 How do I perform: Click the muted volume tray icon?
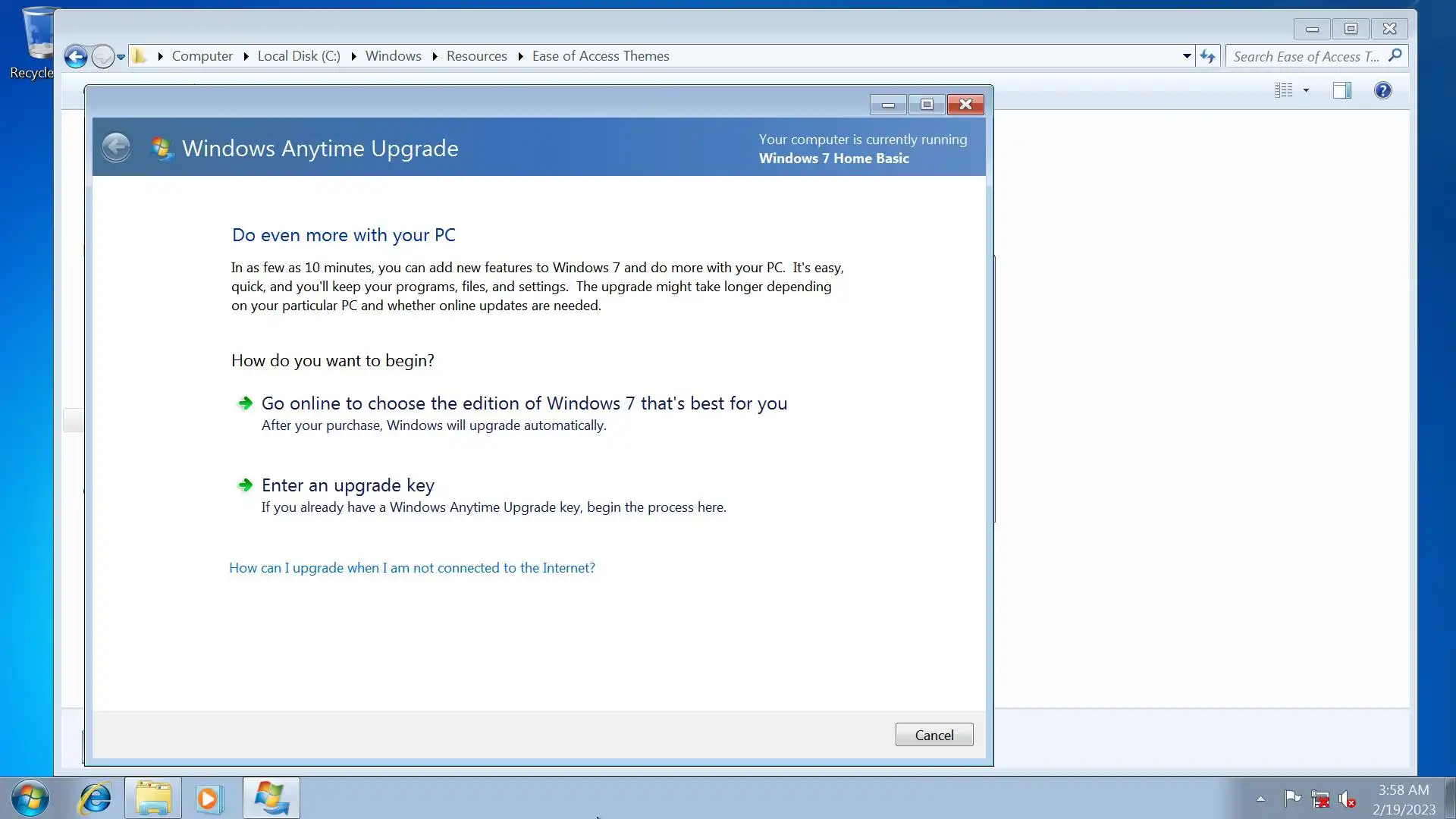coord(1347,799)
